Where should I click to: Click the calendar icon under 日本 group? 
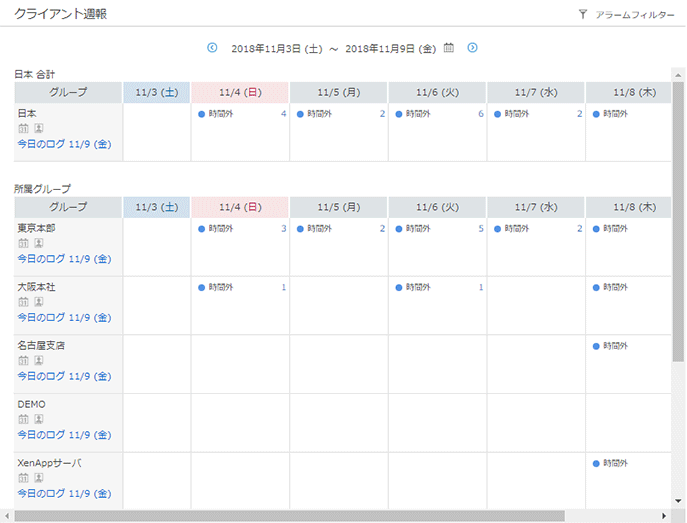tap(23, 129)
